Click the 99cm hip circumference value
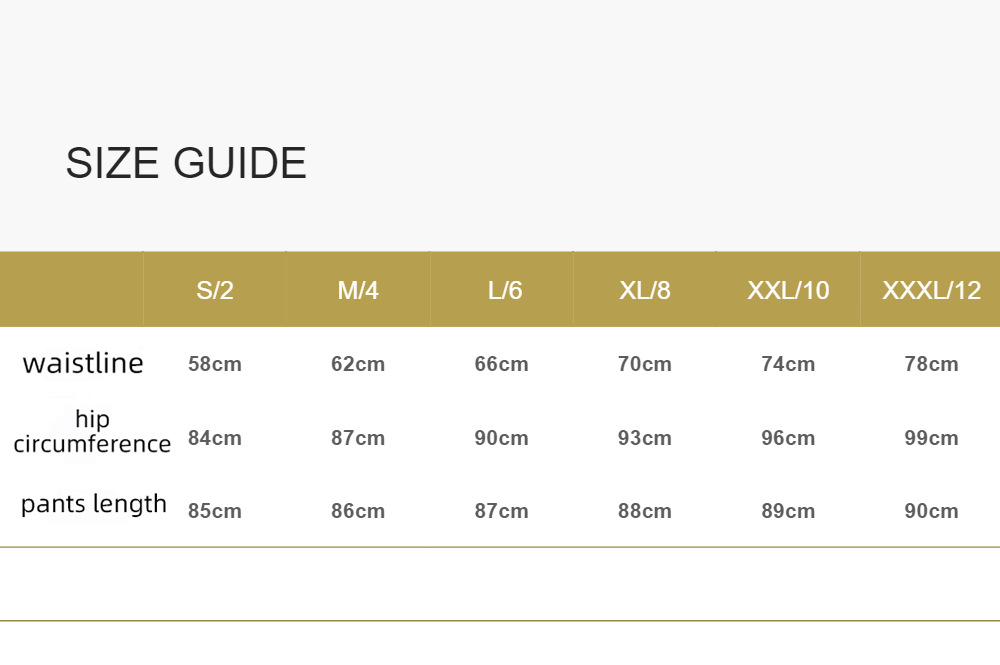The image size is (1000, 665). [x=931, y=438]
